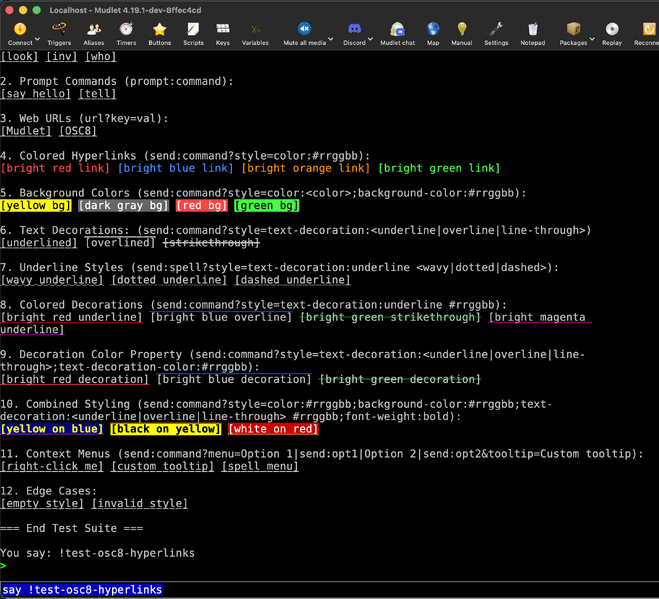Click the [bright orange link]

pyautogui.click(x=306, y=168)
